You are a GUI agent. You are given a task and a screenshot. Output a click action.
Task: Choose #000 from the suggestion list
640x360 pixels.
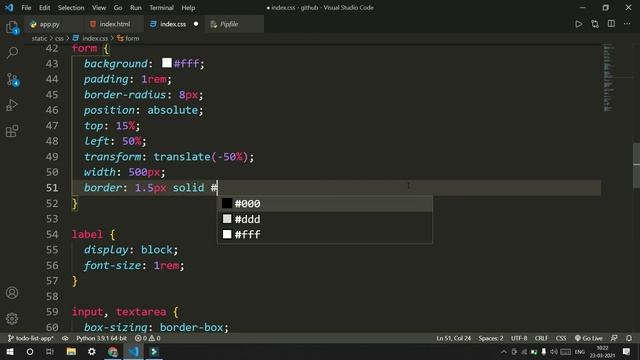coord(324,204)
